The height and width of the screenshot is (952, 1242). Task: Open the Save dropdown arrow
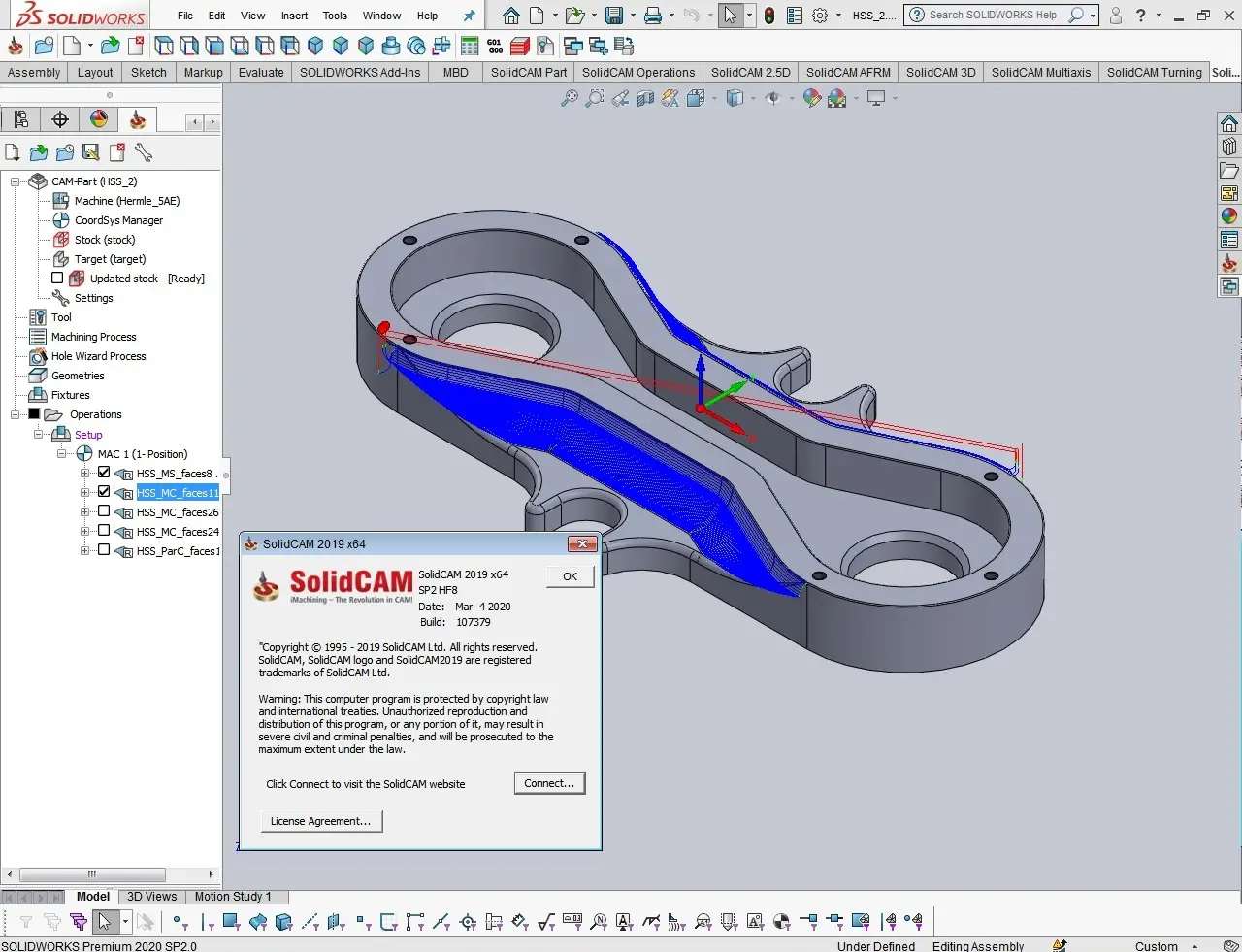[631, 16]
